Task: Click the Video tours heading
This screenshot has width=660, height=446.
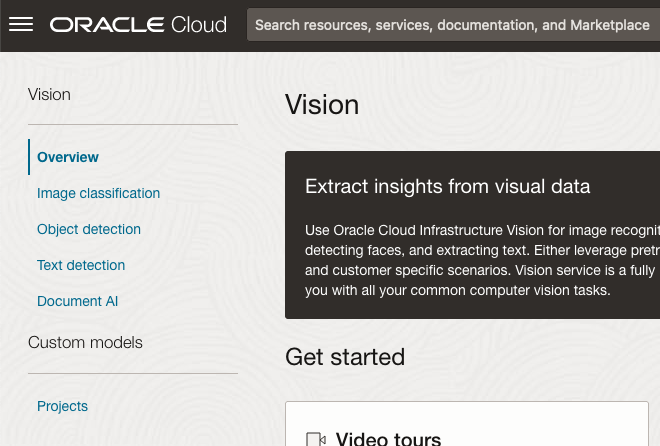Action: click(388, 439)
